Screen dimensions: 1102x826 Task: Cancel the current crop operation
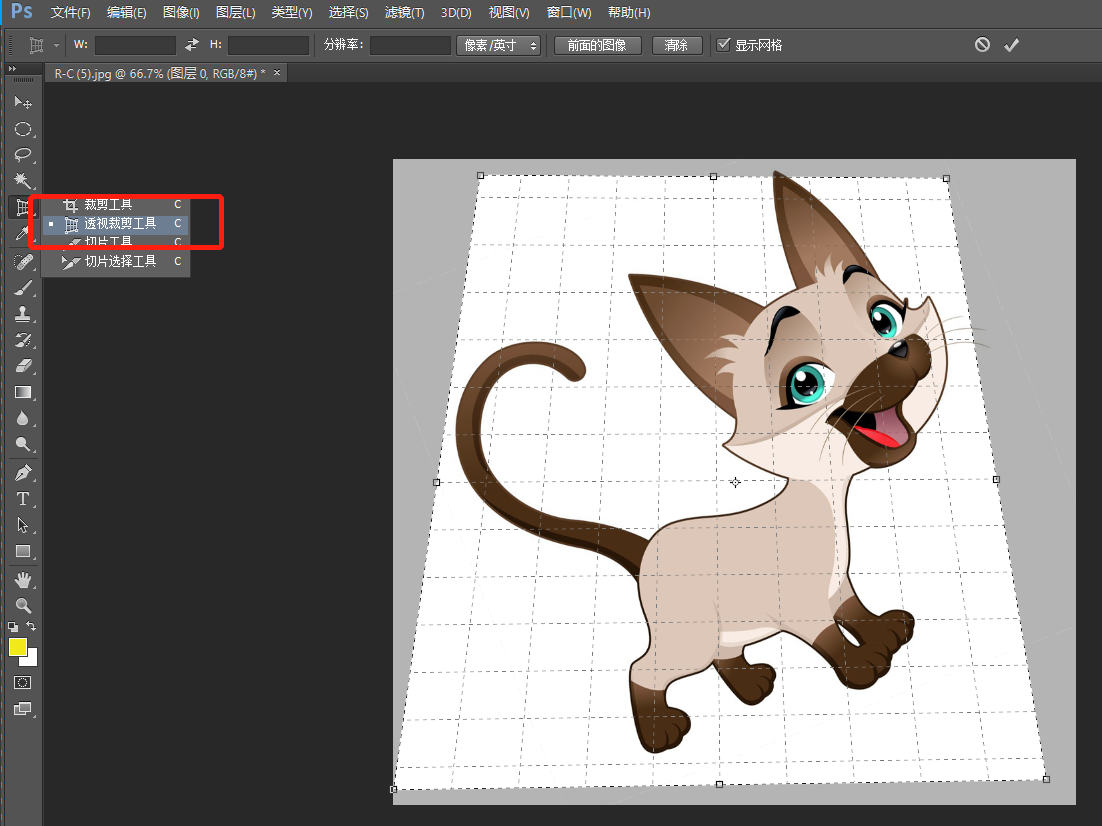point(983,45)
